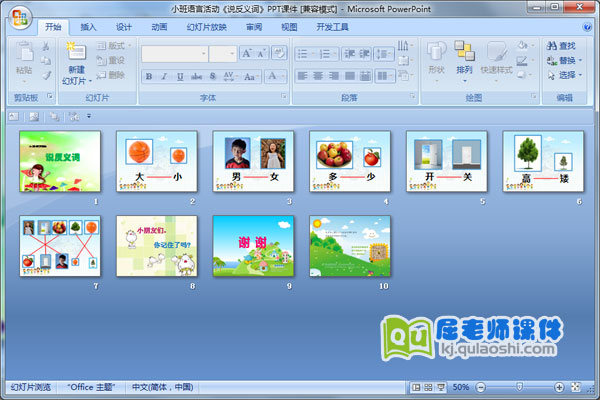
Task: Toggle Align Text Left
Action: point(302,76)
